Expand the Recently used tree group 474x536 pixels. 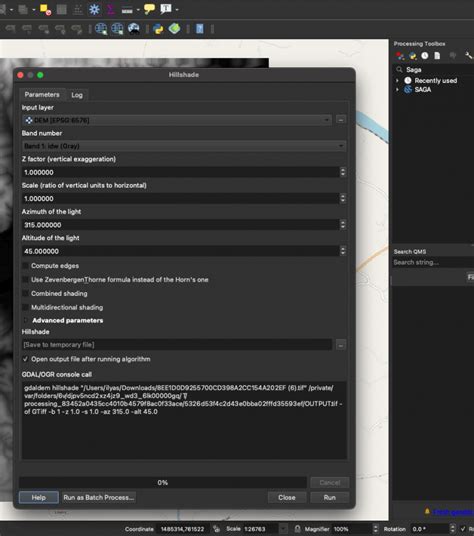click(397, 81)
